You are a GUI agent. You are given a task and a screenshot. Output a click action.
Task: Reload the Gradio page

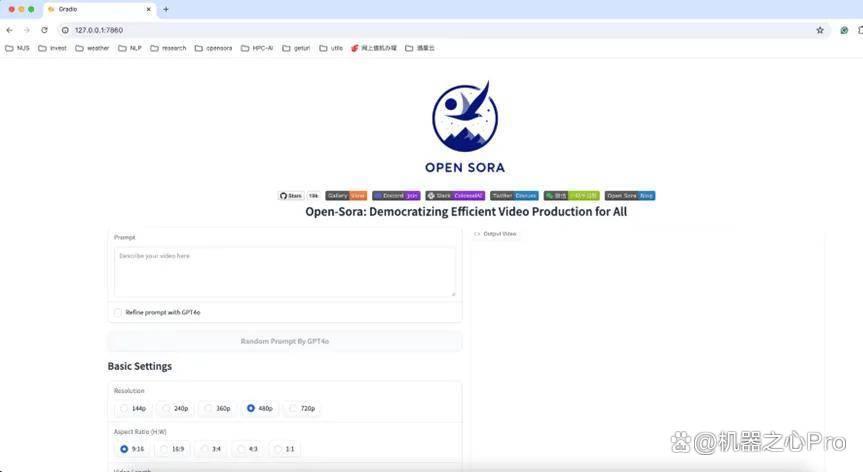coord(45,30)
